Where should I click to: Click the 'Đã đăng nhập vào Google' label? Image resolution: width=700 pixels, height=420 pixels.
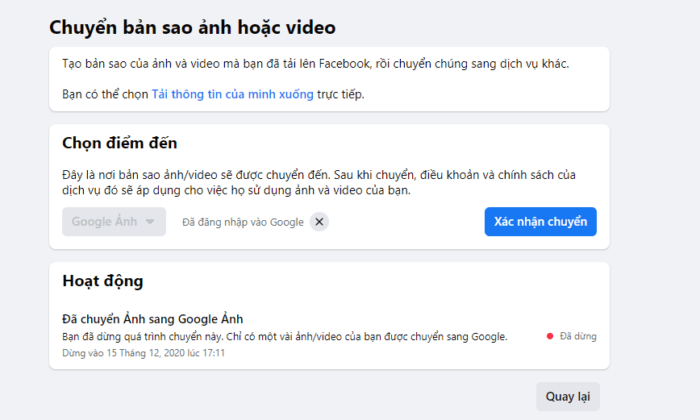point(243,222)
